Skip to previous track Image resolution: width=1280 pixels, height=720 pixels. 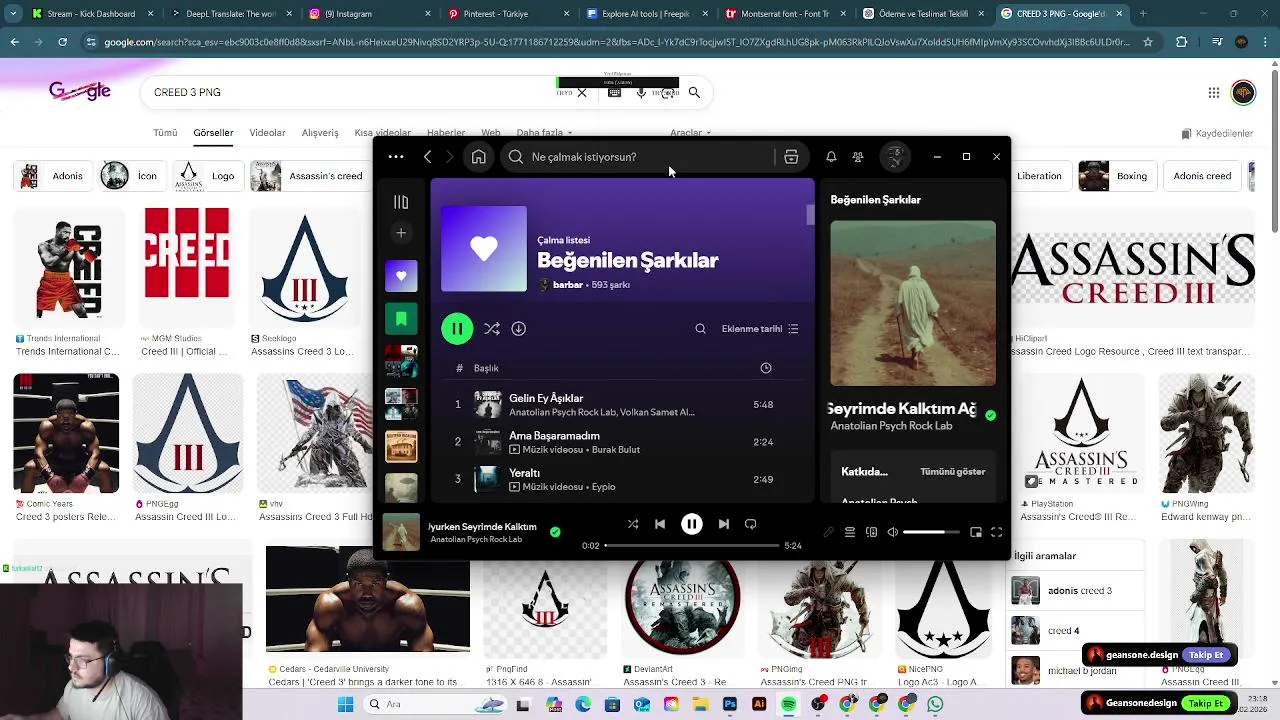click(660, 524)
